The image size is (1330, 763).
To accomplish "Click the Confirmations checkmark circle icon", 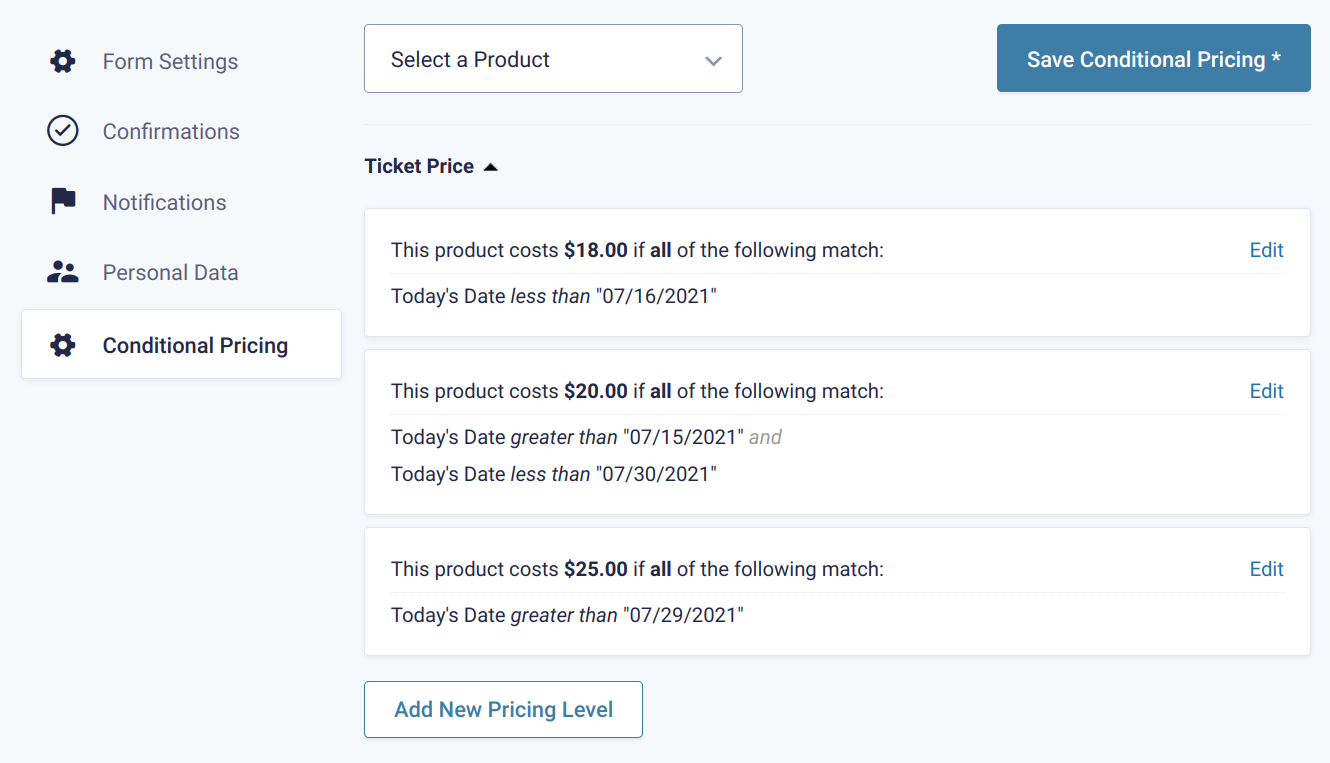I will [x=63, y=131].
